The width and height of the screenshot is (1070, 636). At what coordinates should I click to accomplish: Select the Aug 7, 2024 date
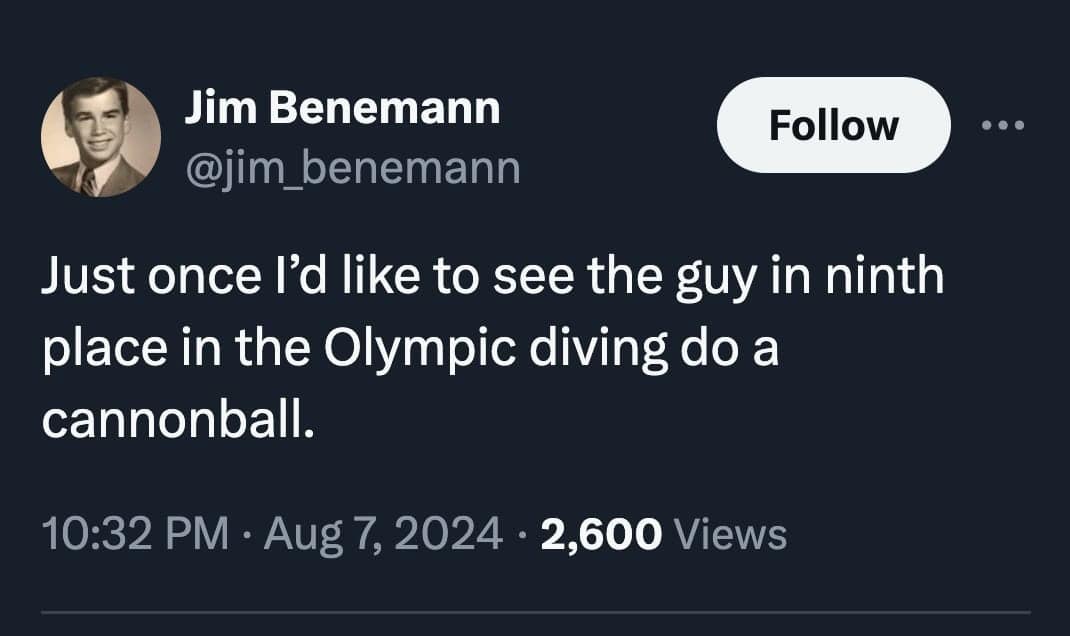pos(380,534)
